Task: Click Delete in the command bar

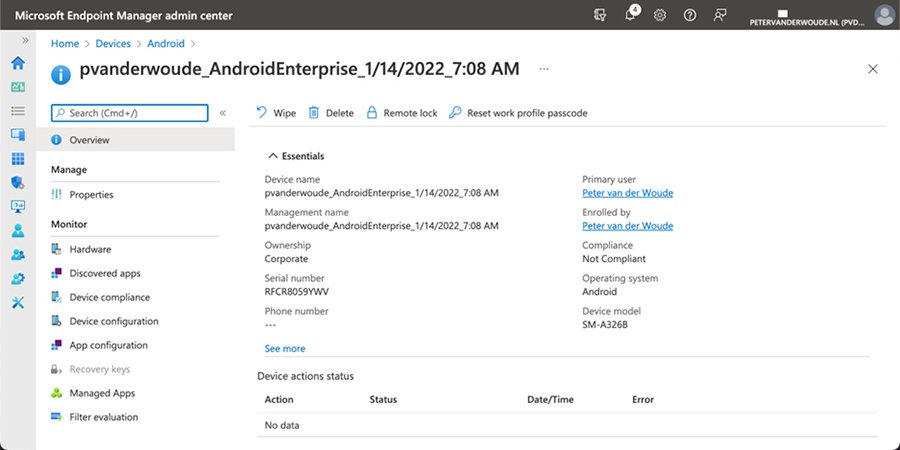Action: [331, 113]
